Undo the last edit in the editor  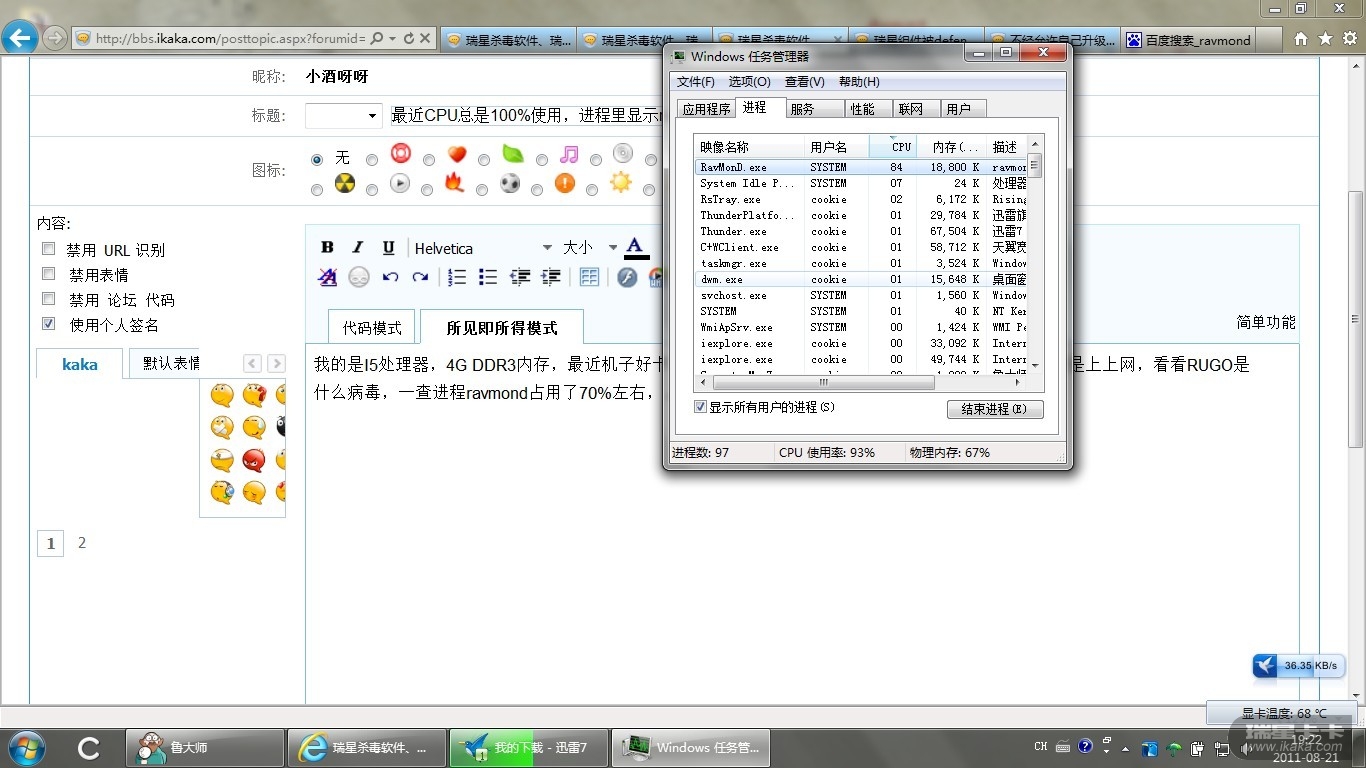pos(390,277)
